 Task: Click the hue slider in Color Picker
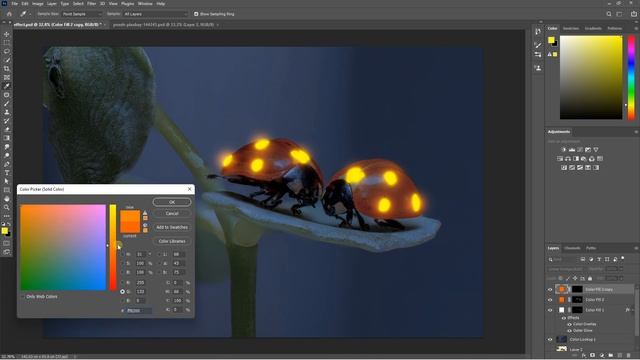(113, 247)
